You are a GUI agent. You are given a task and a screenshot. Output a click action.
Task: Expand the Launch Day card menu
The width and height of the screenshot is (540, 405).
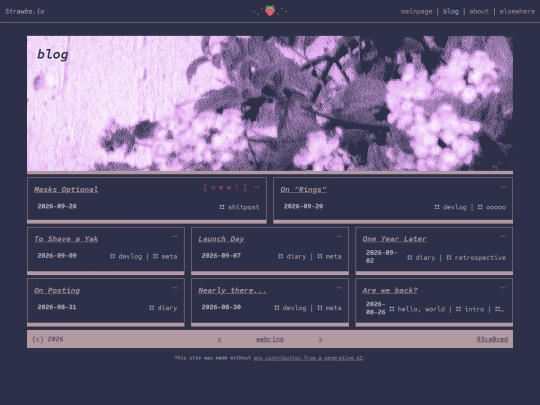[x=339, y=237]
